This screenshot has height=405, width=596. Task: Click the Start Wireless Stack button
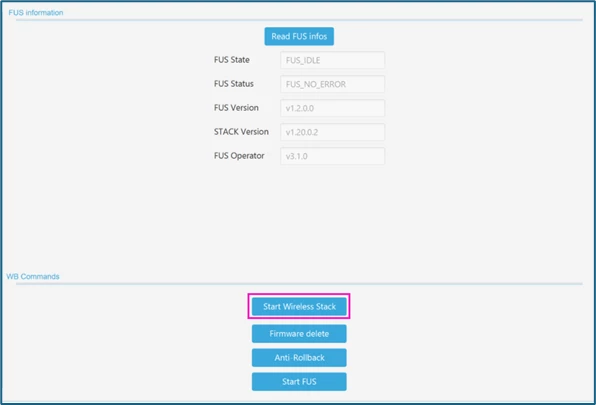click(x=299, y=307)
